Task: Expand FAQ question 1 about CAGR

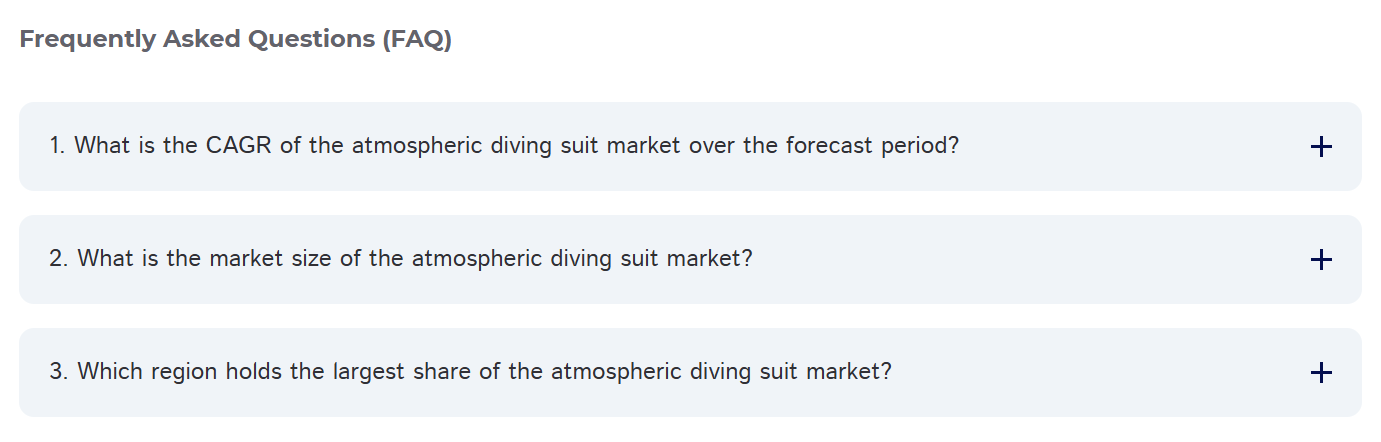Action: click(x=690, y=146)
